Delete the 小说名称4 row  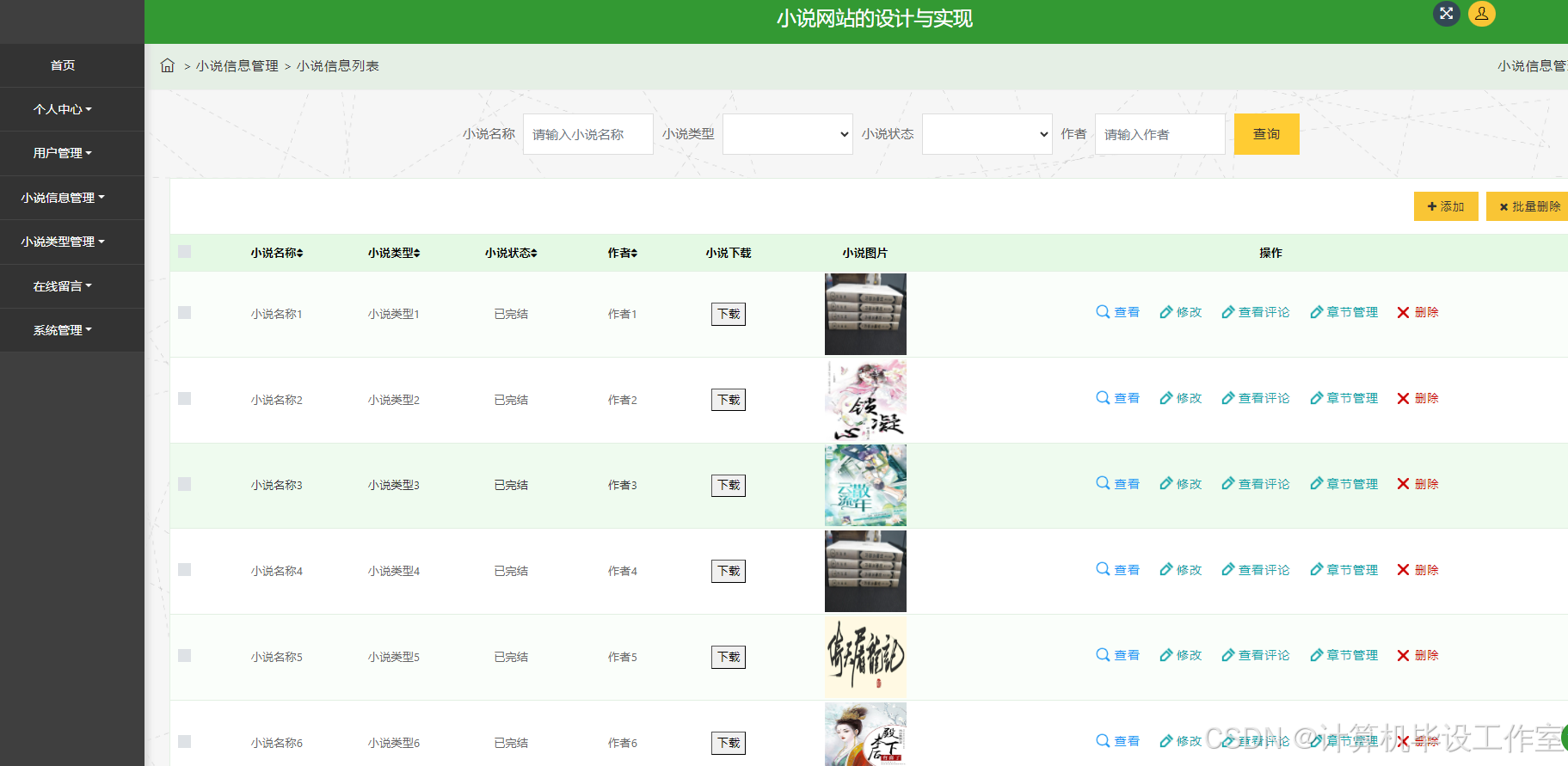click(1417, 570)
